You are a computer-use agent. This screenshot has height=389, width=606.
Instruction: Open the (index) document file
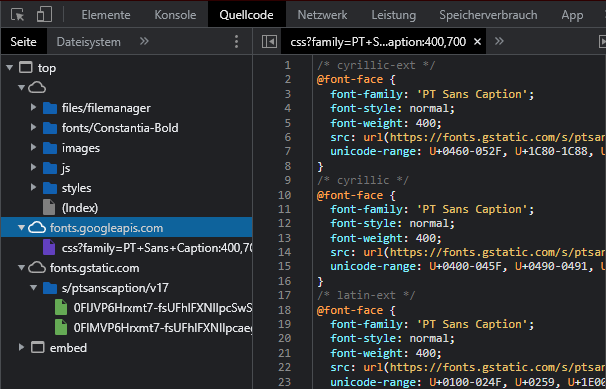(x=80, y=208)
